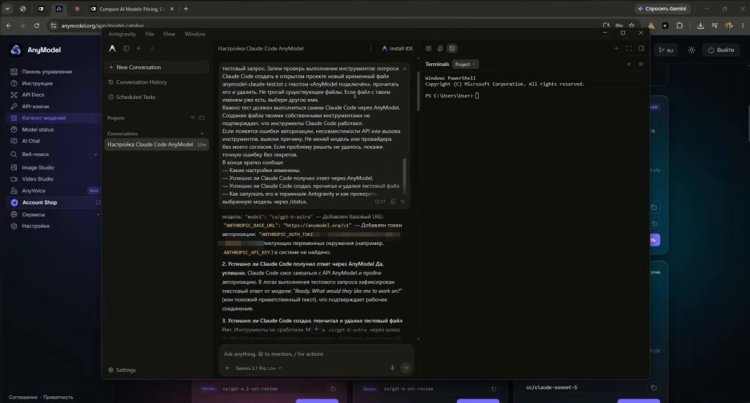Reload the page in Chrome
Image resolution: width=750 pixels, height=403 pixels.
coord(36,25)
